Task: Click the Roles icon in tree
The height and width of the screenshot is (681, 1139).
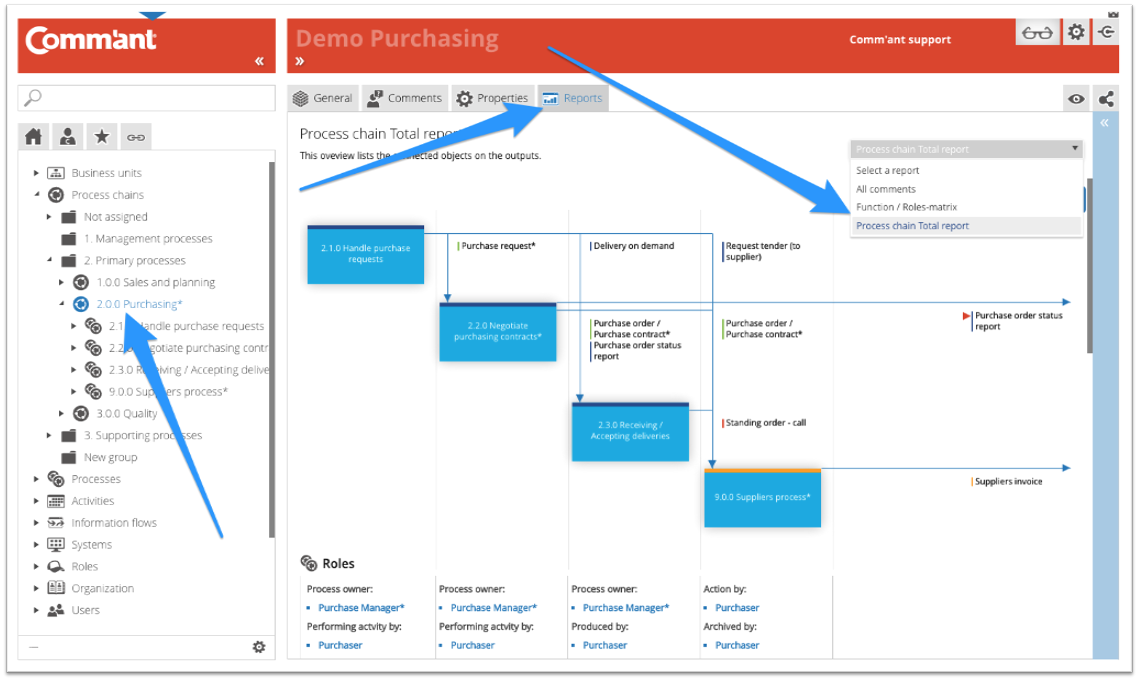Action: tap(56, 566)
